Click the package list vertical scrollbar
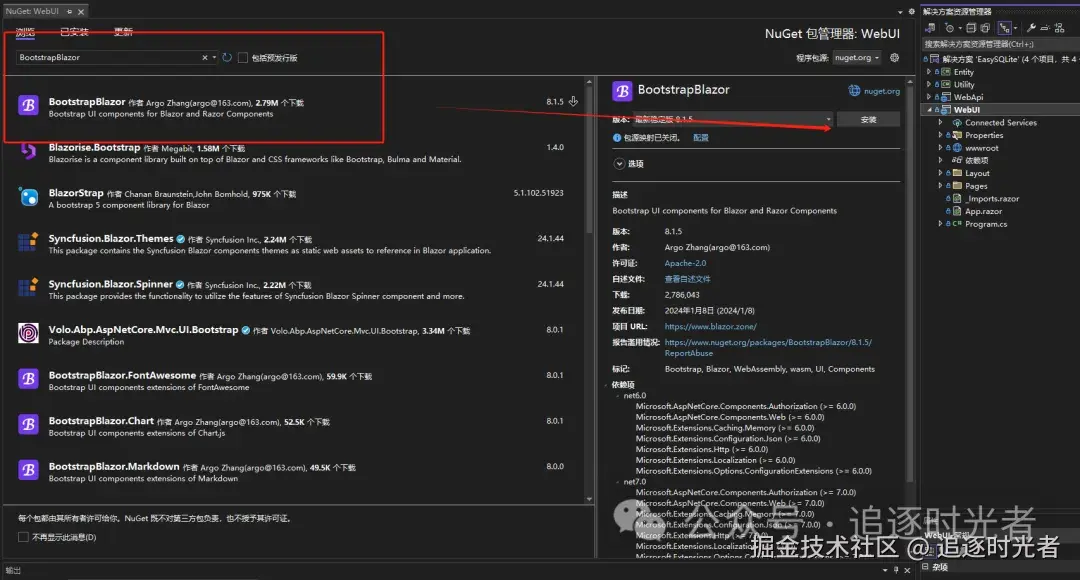Screen dimensions: 1080x580 (x=589, y=158)
